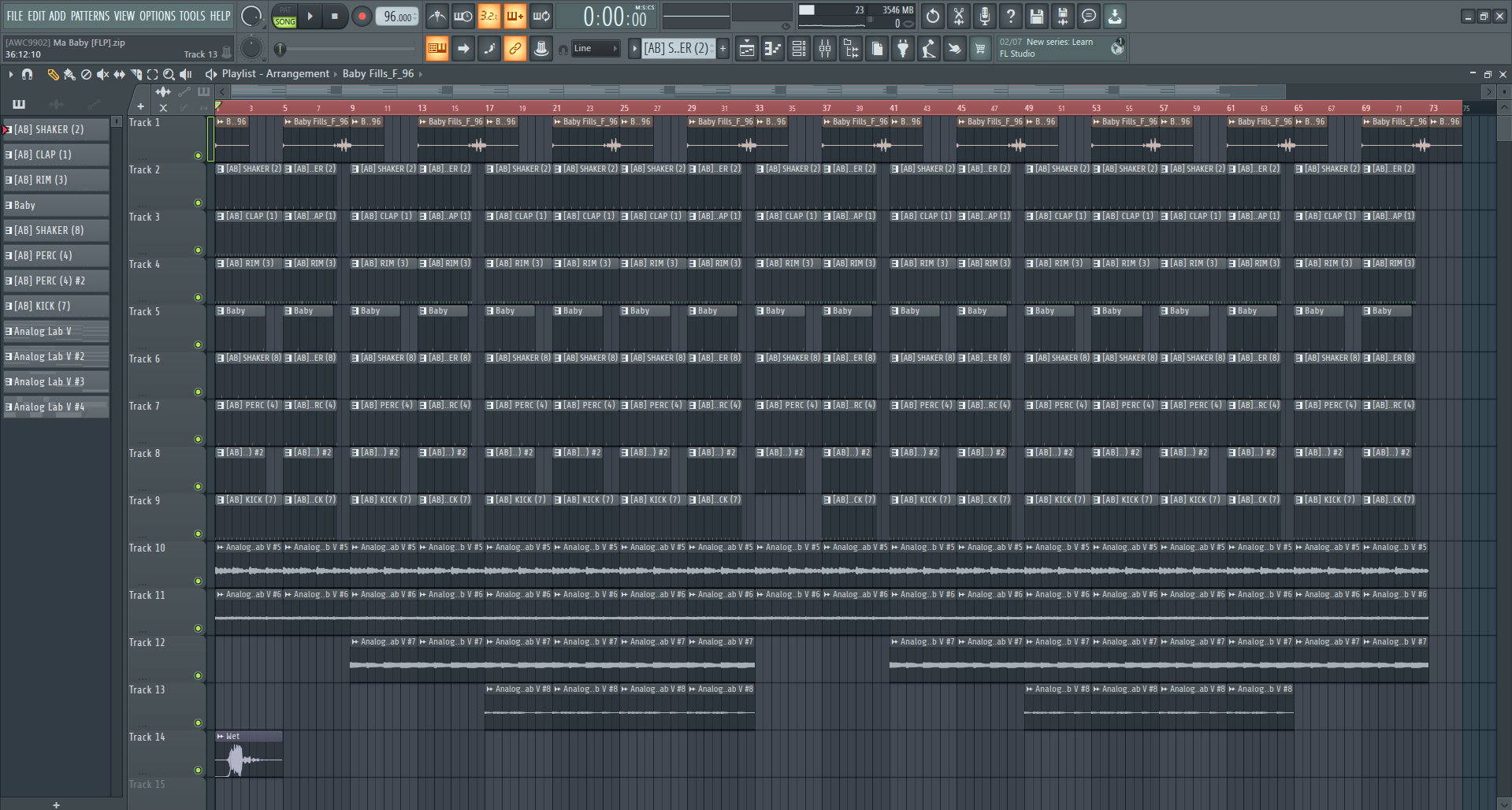Open the chat bubble icon
The image size is (1512, 810).
[1089, 16]
